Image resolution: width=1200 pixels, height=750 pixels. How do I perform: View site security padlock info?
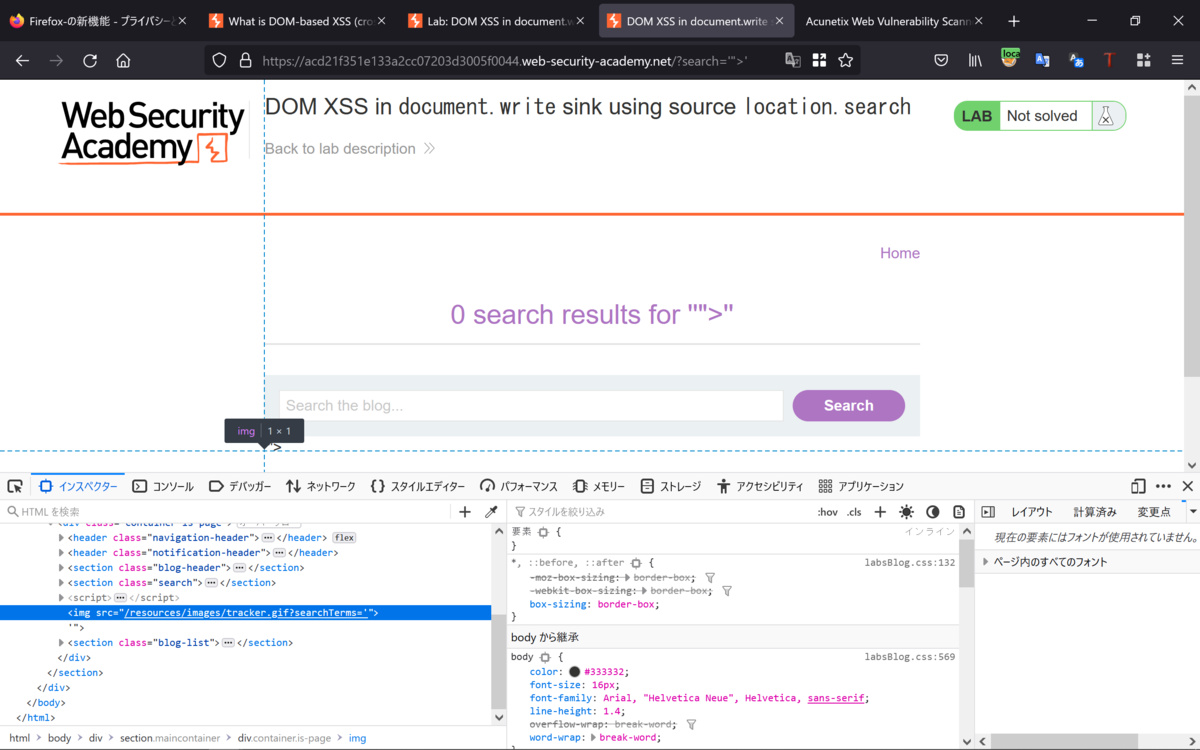(x=245, y=60)
